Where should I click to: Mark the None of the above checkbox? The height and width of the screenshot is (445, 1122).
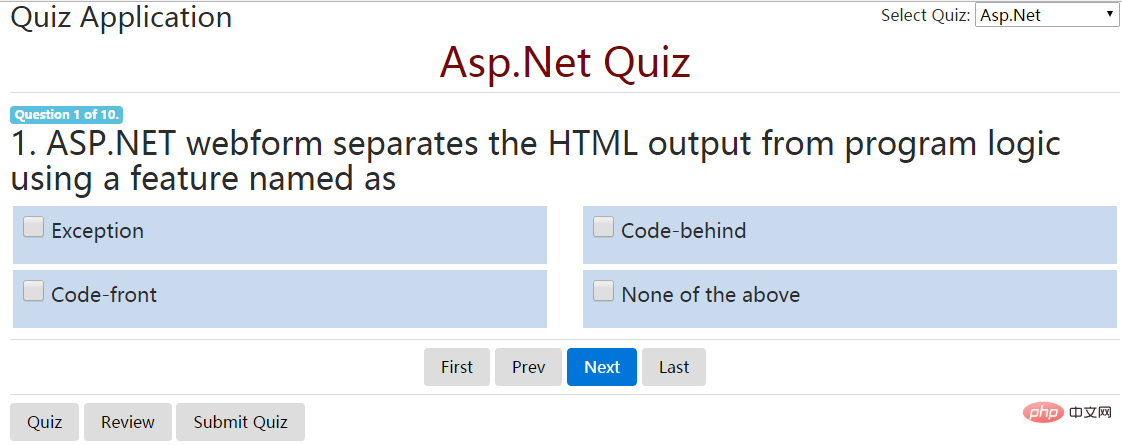(x=603, y=291)
